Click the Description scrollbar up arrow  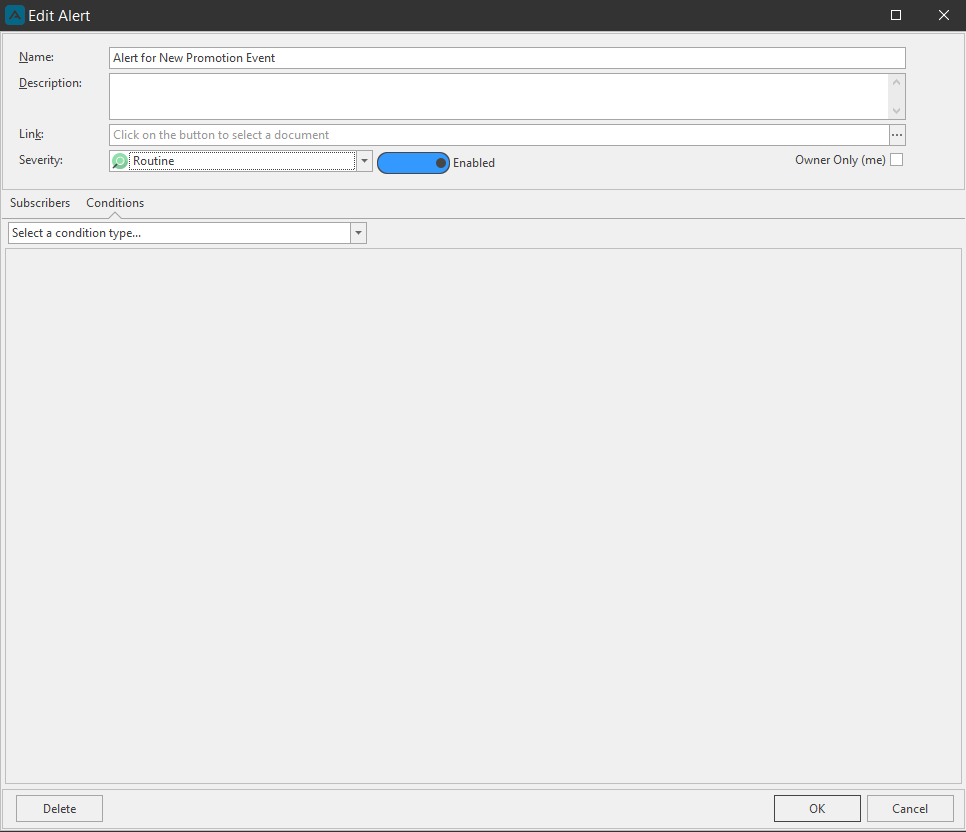pos(897,82)
